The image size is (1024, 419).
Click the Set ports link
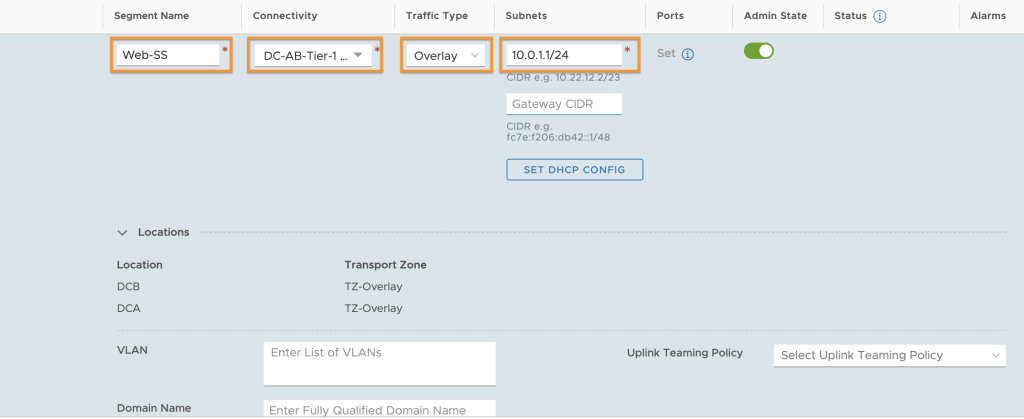click(x=666, y=54)
